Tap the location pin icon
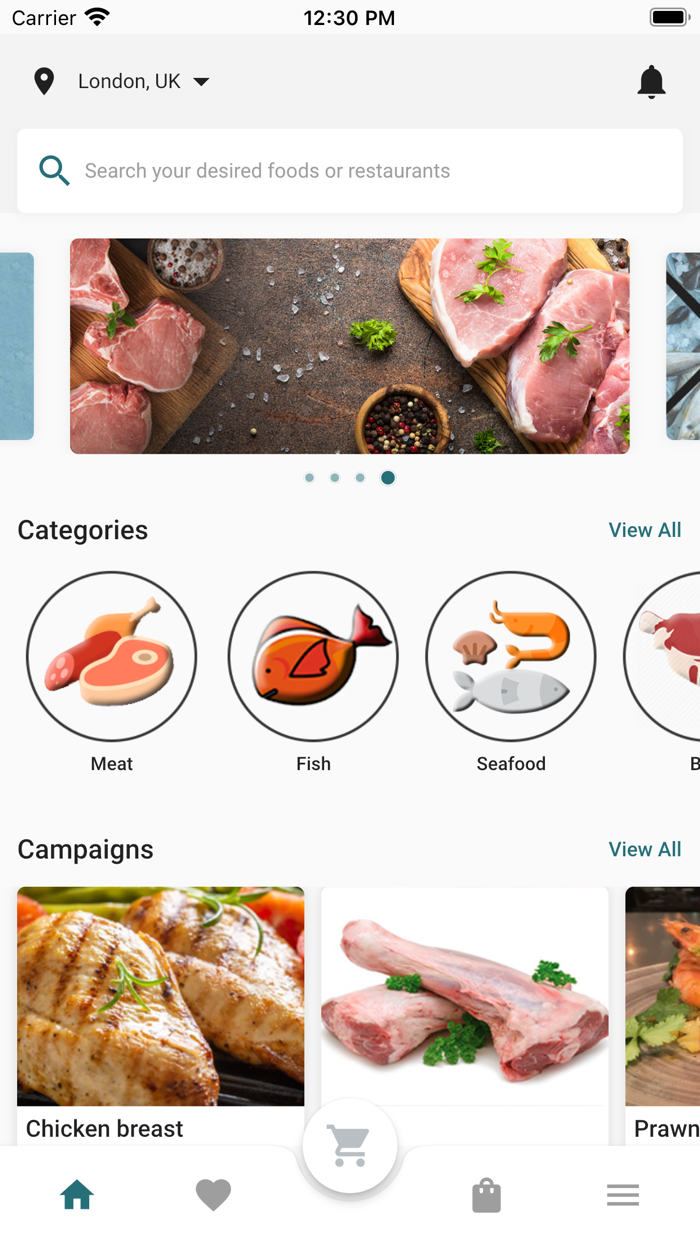The width and height of the screenshot is (700, 1244). 44,82
